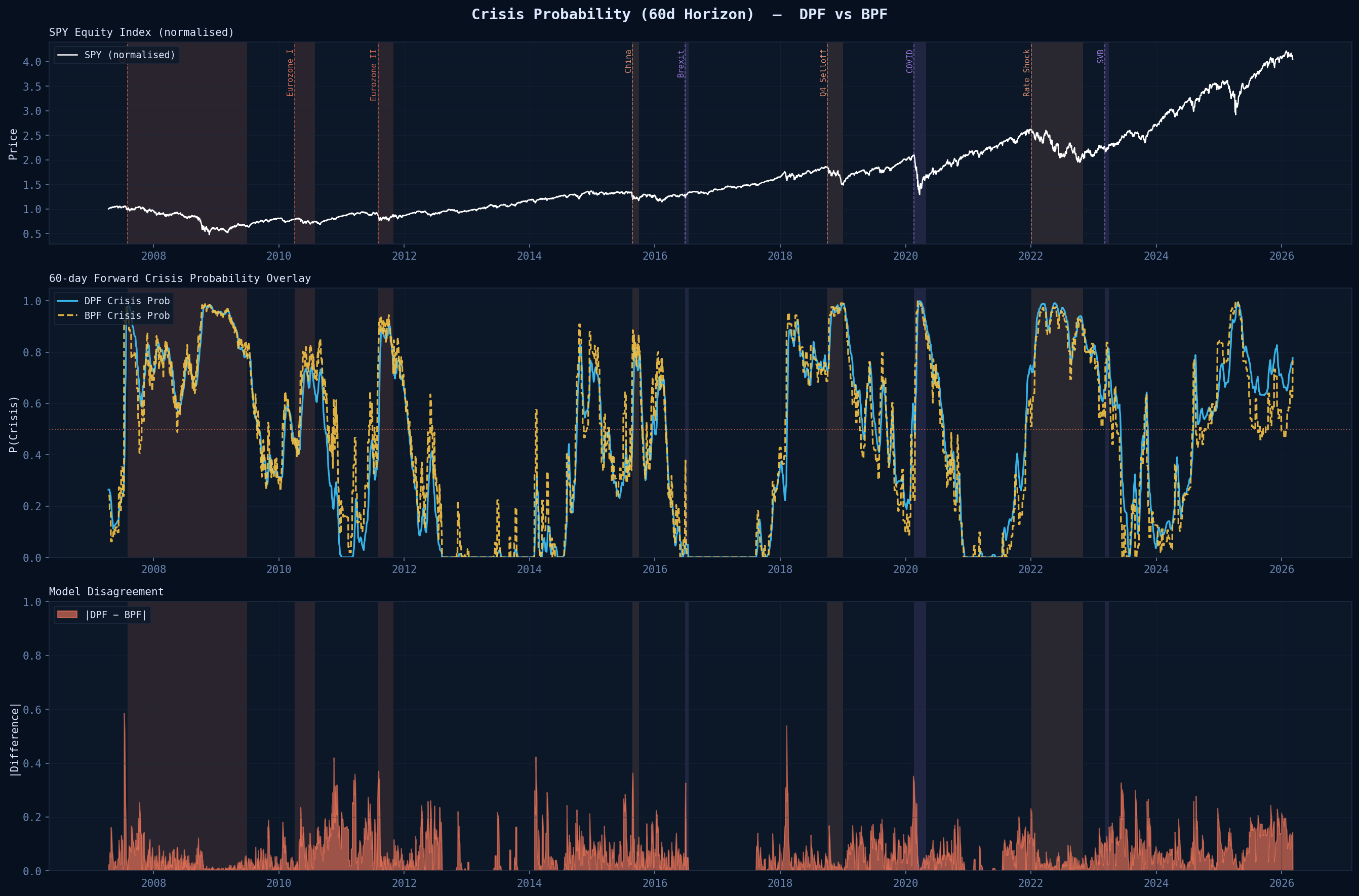Click the Model Disagreement panel title
The image size is (1359, 896).
point(106,591)
